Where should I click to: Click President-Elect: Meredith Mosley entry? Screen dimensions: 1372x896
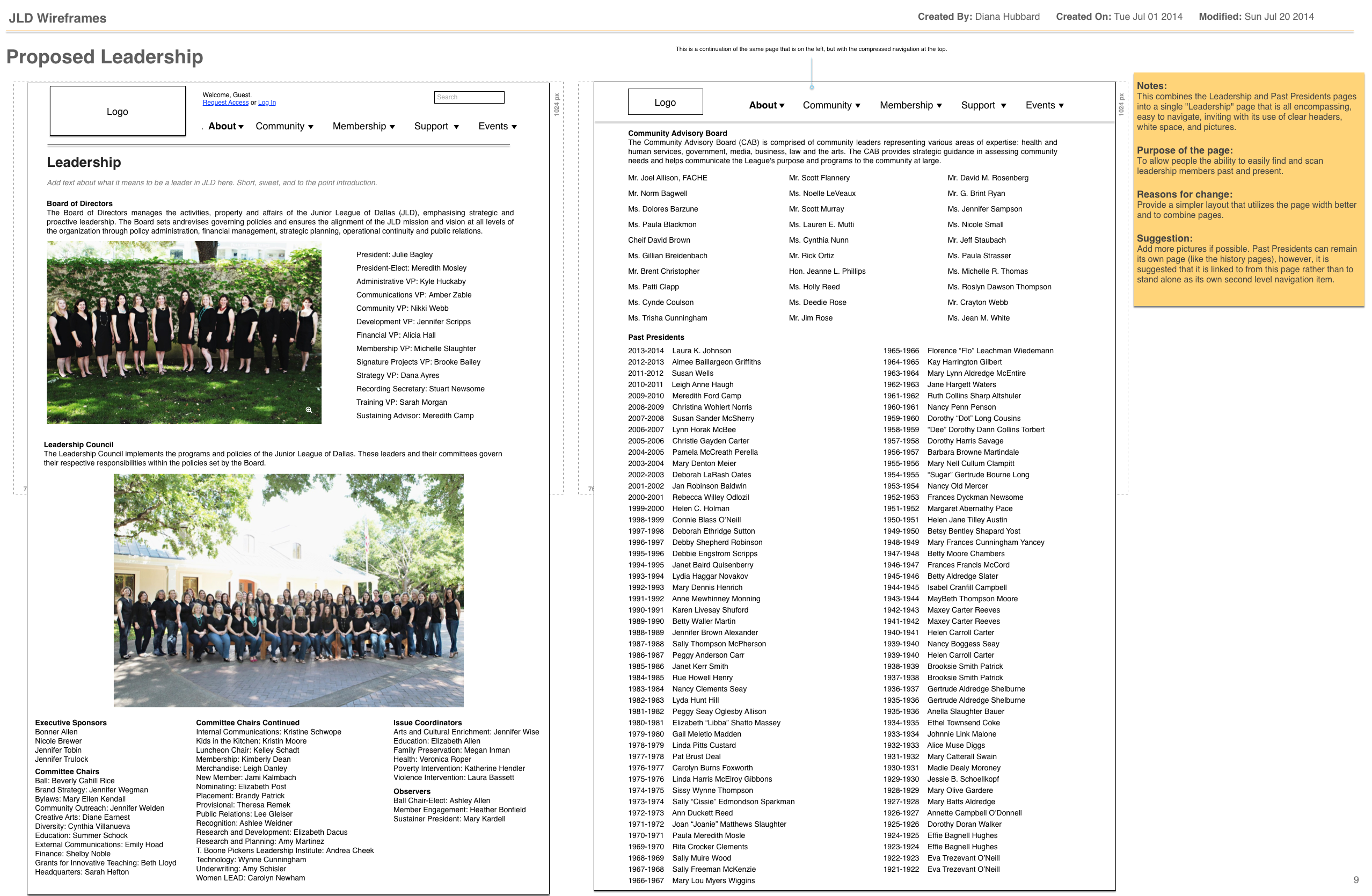(x=411, y=268)
